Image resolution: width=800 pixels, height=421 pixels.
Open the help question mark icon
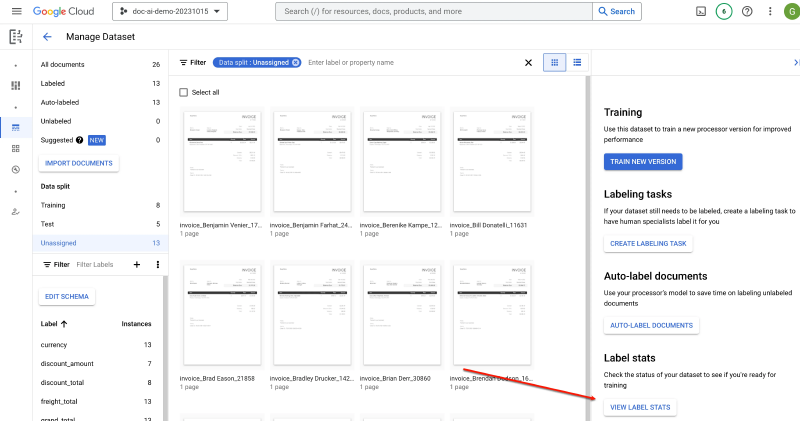tap(747, 11)
